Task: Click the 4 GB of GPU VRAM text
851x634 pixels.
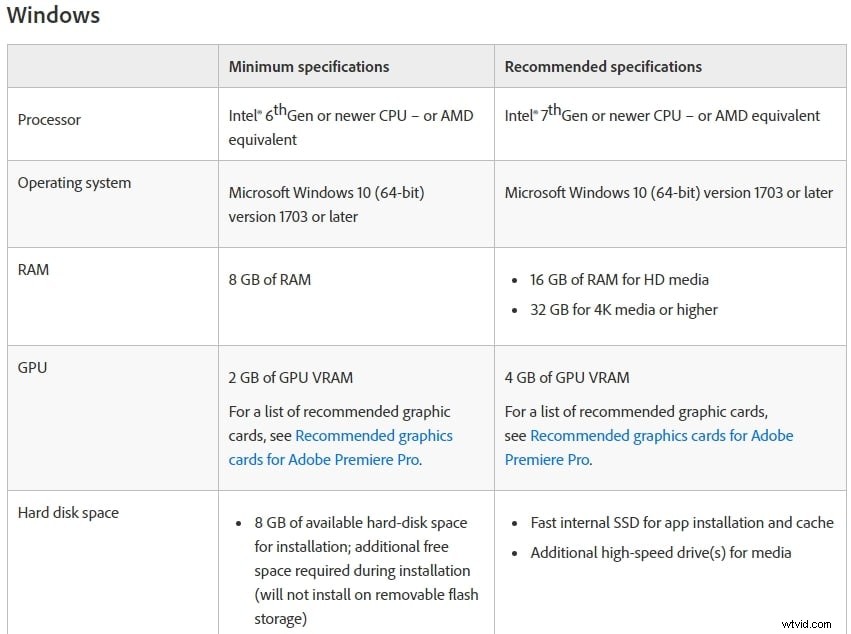Action: pyautogui.click(x=566, y=378)
